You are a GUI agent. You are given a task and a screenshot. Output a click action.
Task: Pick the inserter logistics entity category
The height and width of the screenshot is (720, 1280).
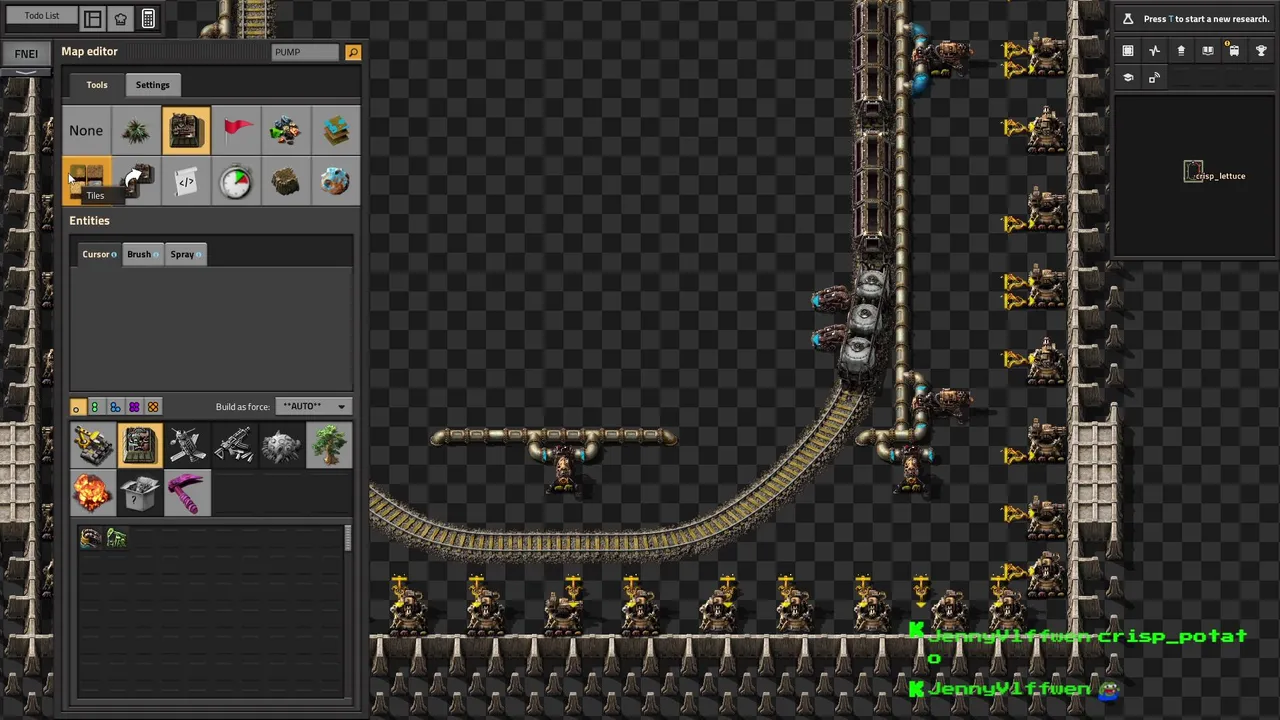(93, 445)
